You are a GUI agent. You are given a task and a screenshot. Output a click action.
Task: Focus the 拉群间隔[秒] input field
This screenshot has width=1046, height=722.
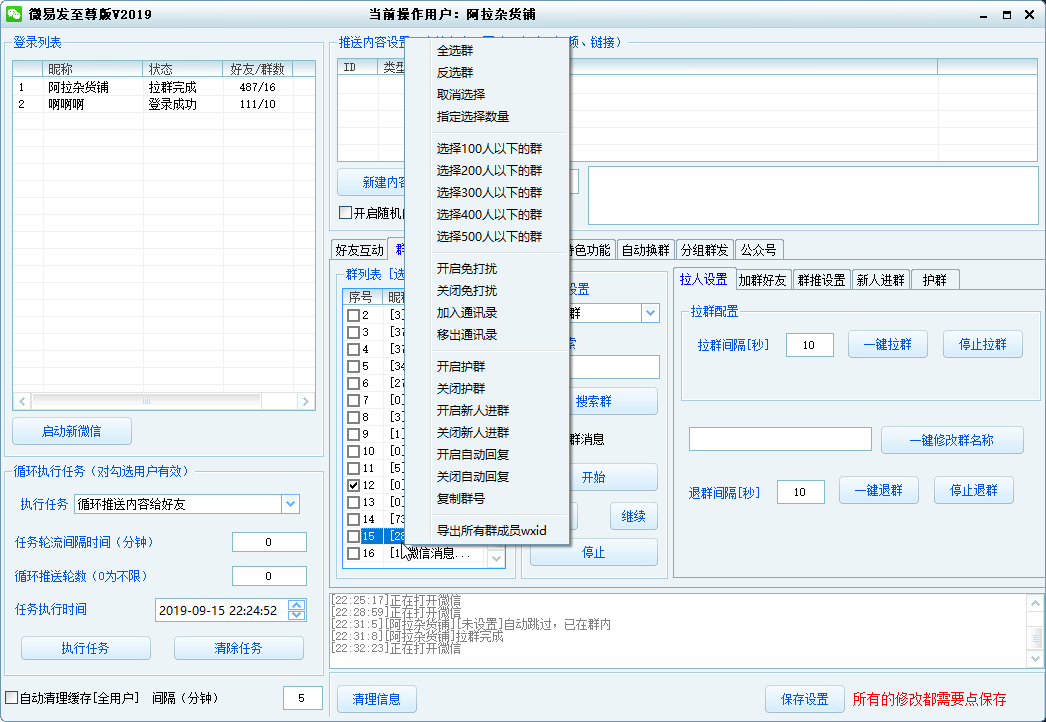(810, 345)
